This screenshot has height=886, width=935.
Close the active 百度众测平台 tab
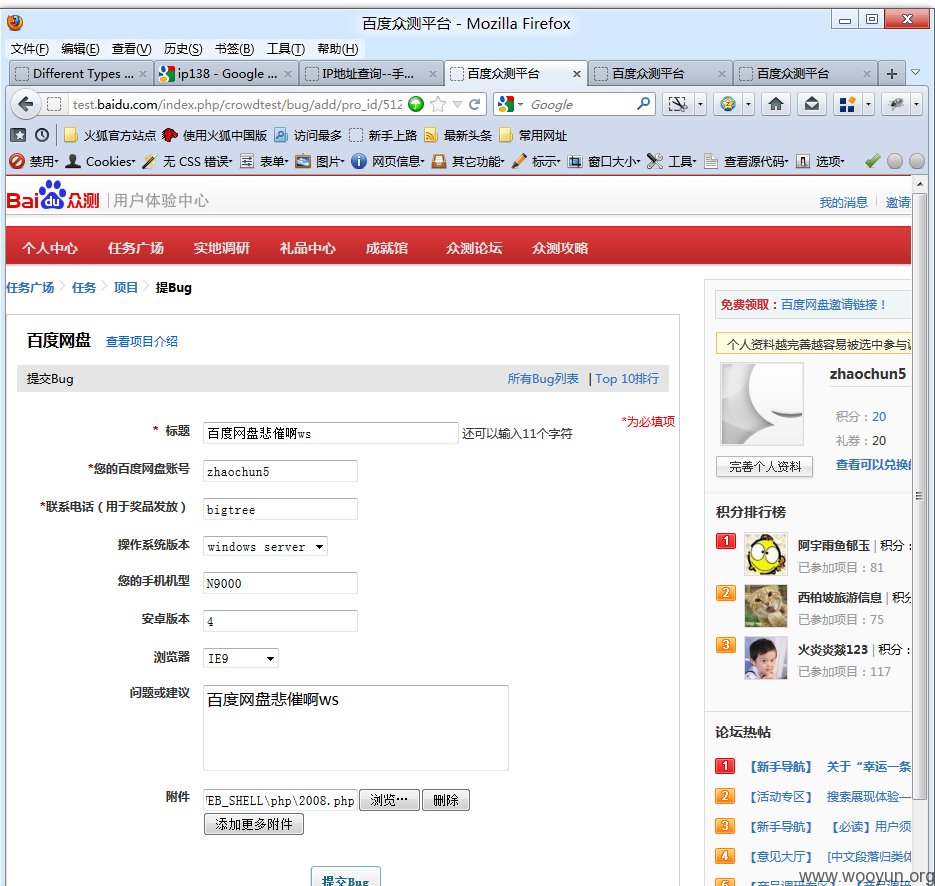(577, 74)
